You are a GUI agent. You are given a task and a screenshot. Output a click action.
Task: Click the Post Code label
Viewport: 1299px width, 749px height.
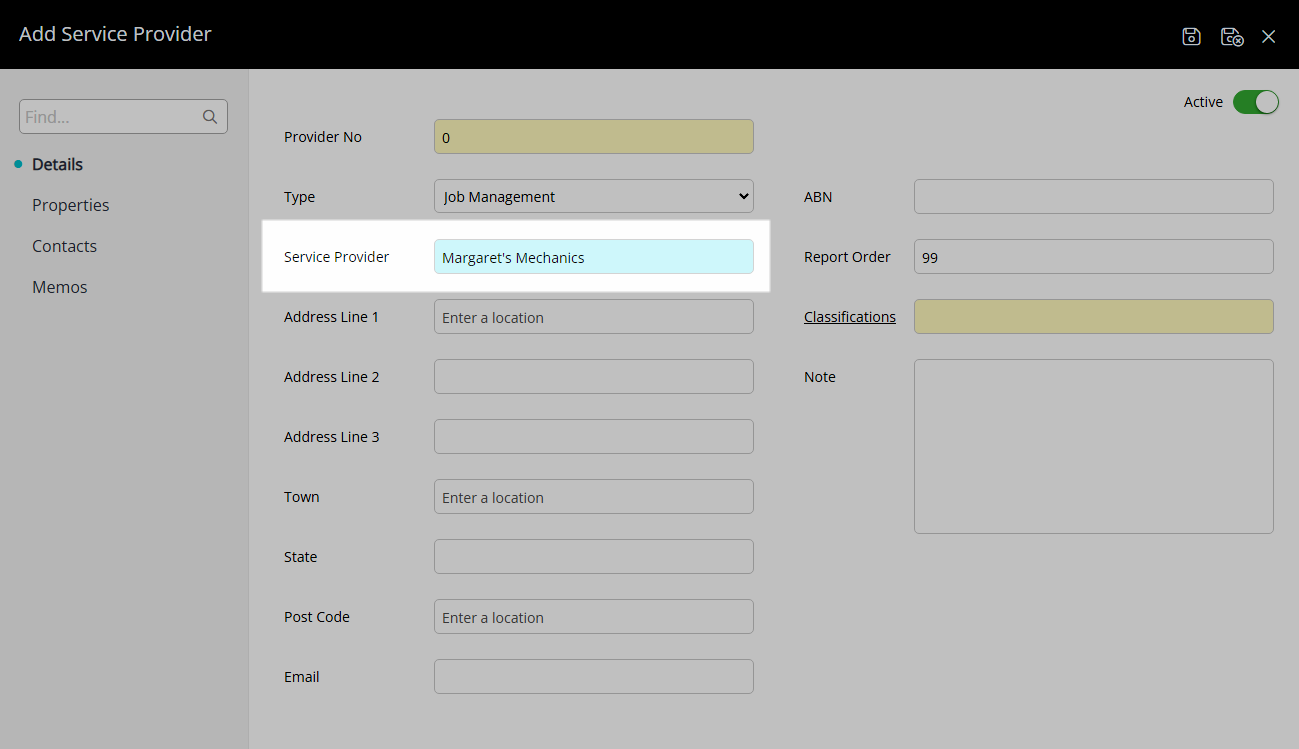(x=316, y=617)
